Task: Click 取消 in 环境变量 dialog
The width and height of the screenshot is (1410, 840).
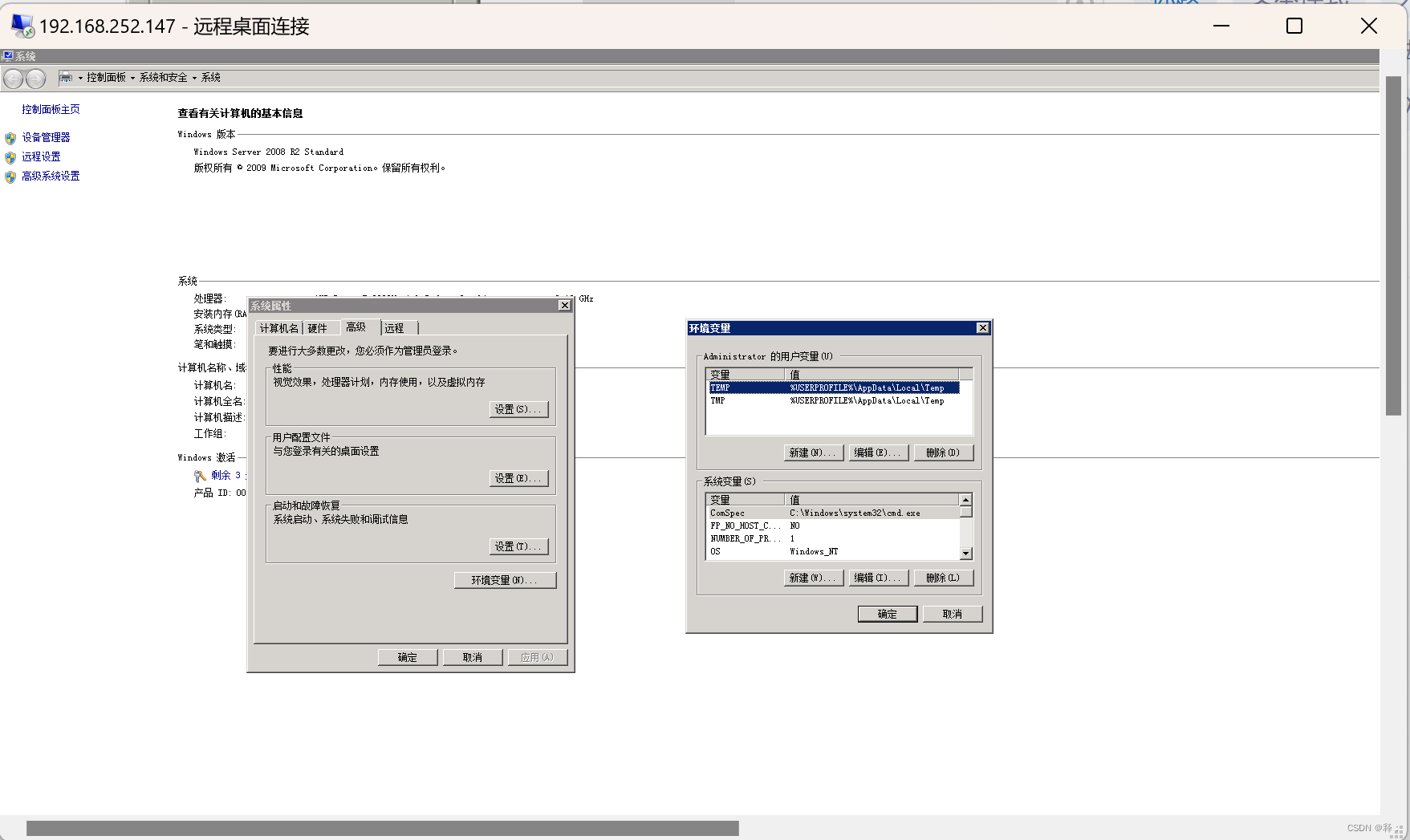Action: (953, 614)
